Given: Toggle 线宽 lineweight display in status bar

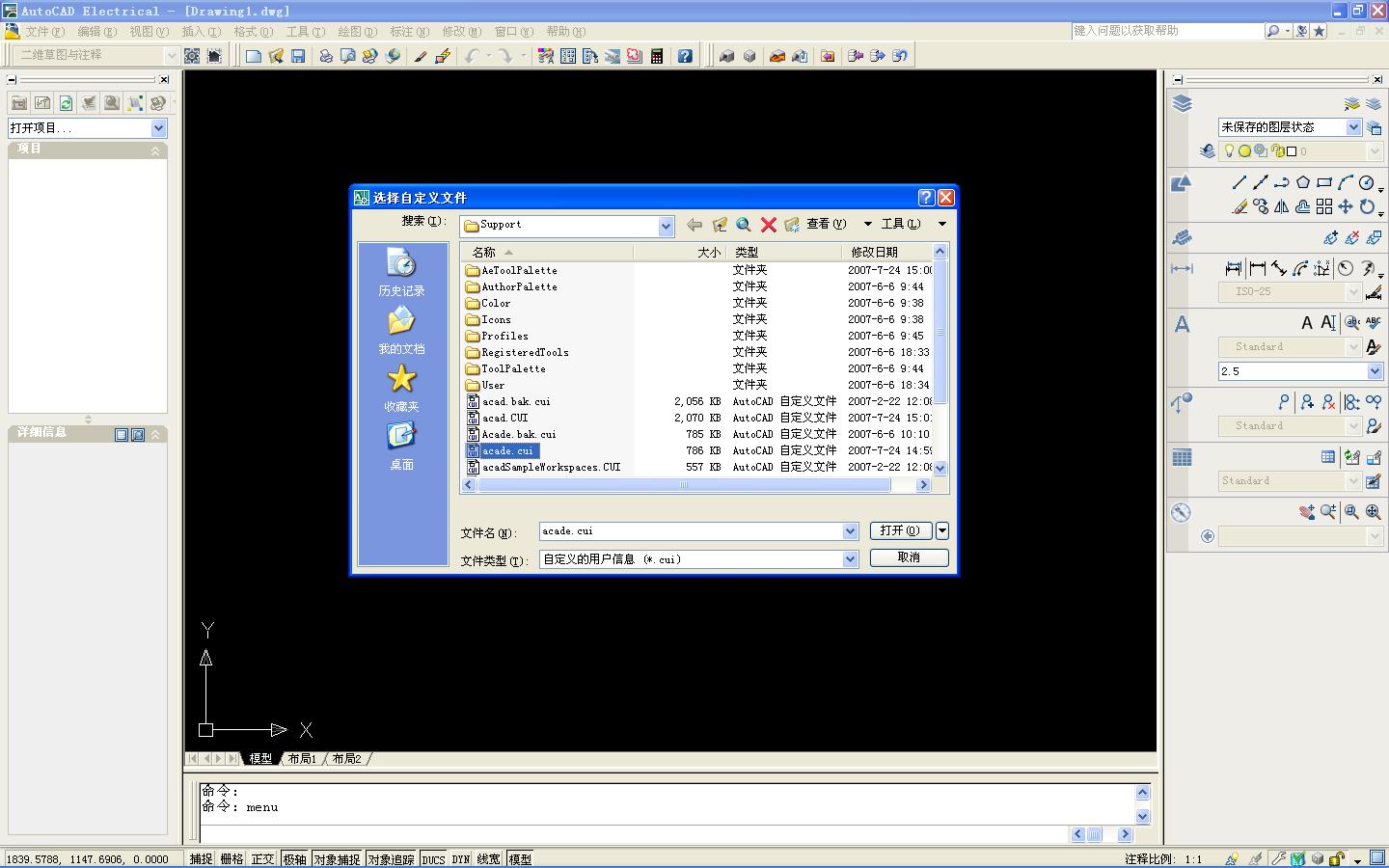Looking at the screenshot, I should pos(488,858).
